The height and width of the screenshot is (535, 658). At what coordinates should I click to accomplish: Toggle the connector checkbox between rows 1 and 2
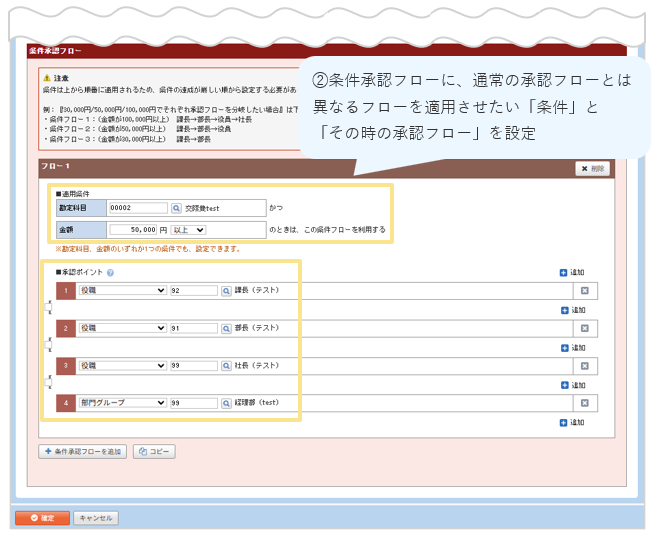pyautogui.click(x=49, y=308)
